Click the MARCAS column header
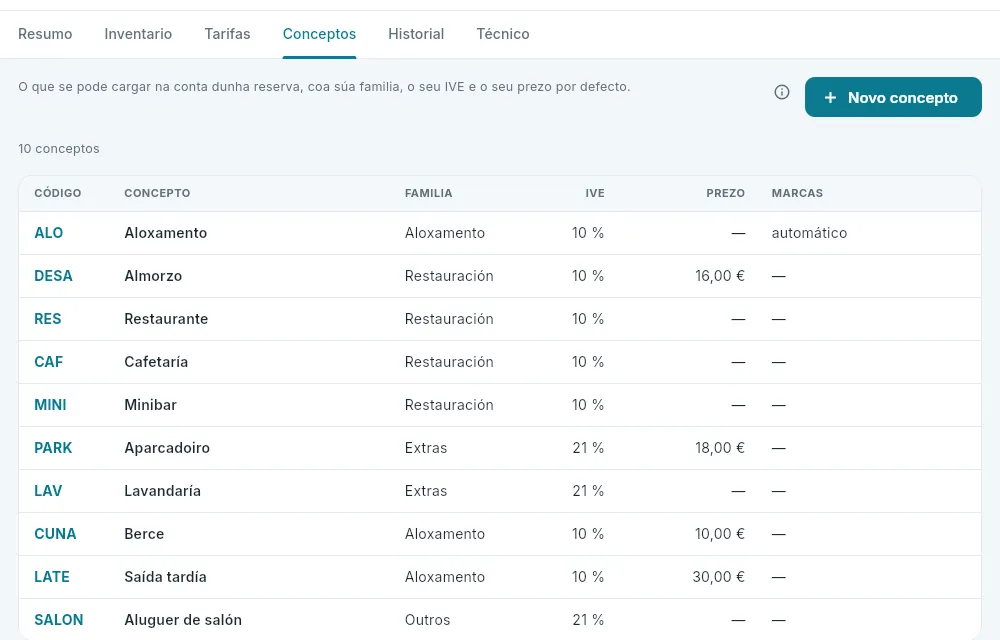The width and height of the screenshot is (1000, 640). tap(797, 193)
